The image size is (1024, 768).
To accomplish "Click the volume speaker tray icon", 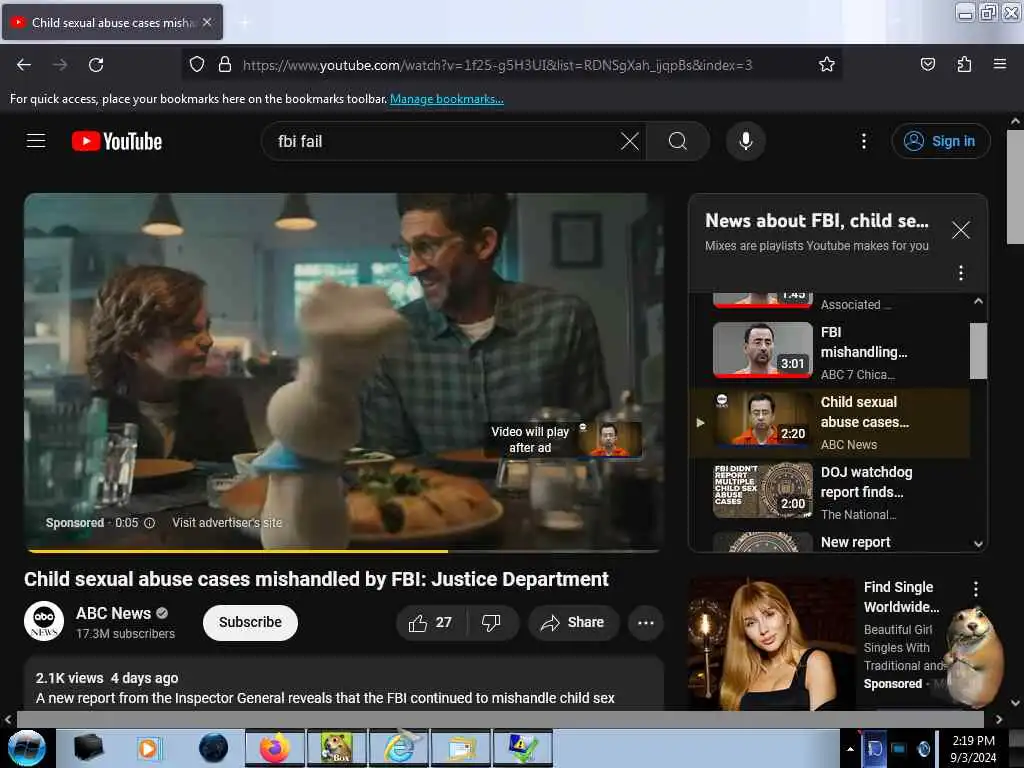I will 923,749.
